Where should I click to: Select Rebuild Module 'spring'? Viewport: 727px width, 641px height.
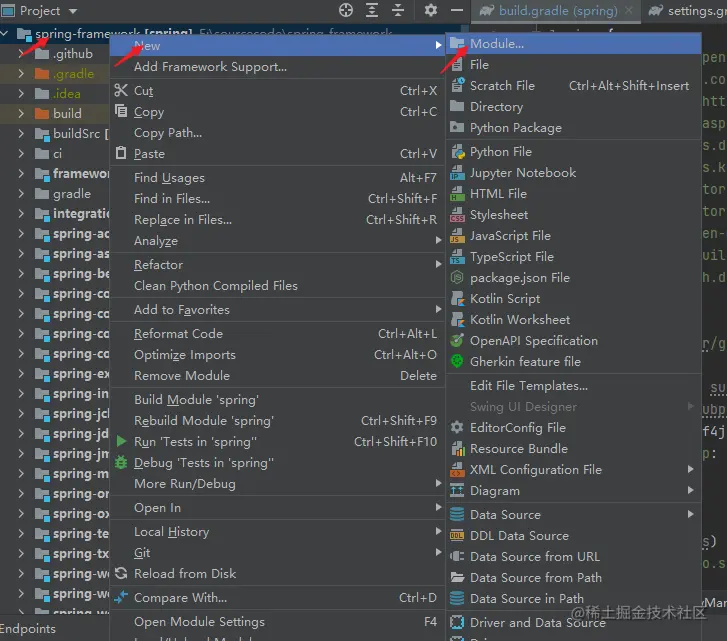[277, 420]
